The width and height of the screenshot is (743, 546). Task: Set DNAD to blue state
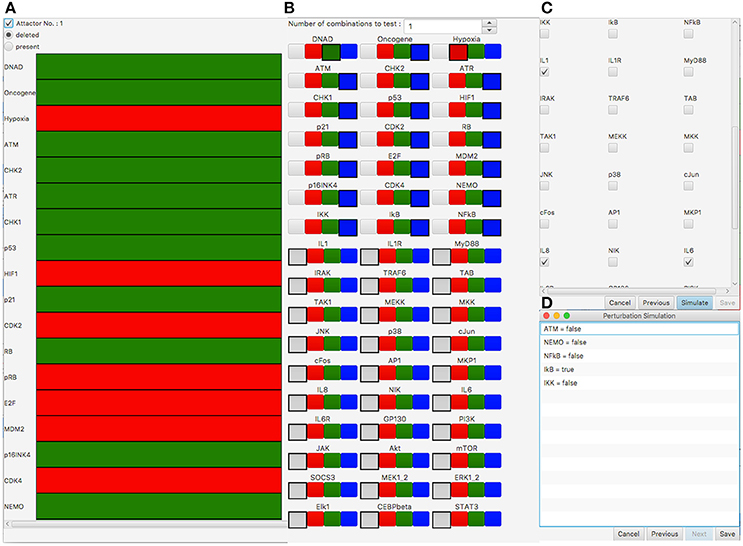tap(349, 52)
